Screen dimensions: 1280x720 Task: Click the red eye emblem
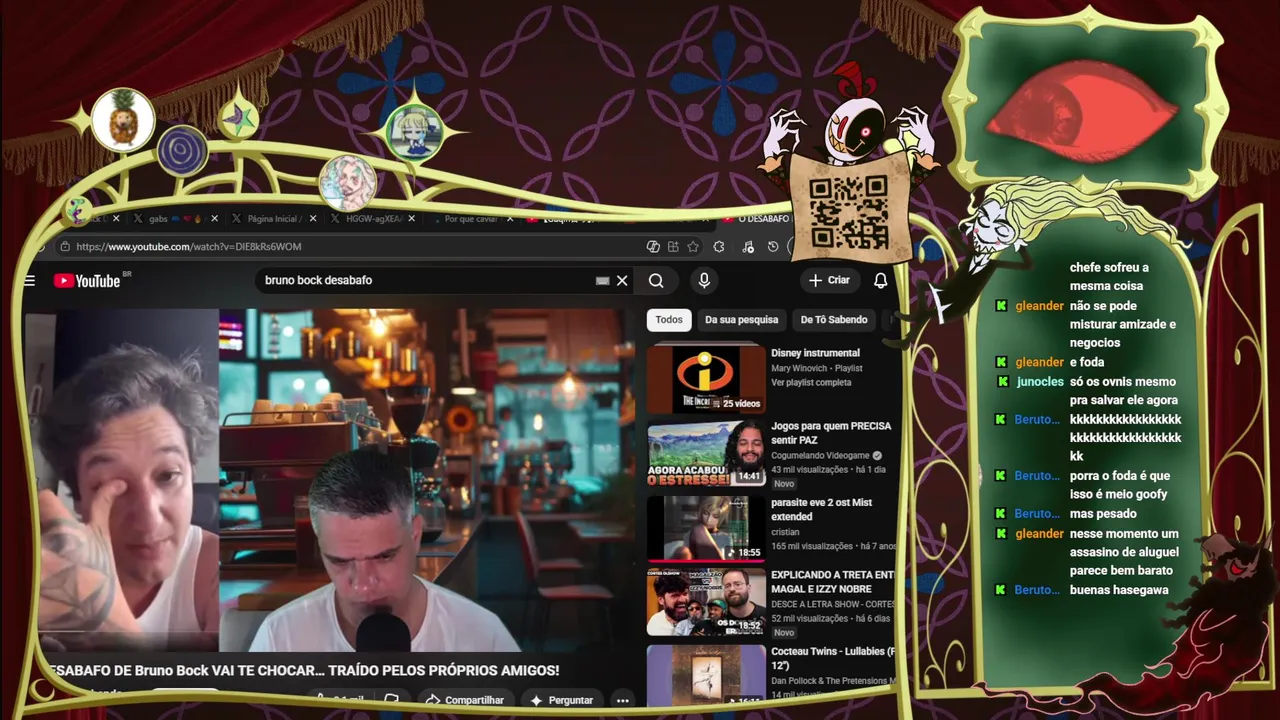pyautogui.click(x=1082, y=110)
